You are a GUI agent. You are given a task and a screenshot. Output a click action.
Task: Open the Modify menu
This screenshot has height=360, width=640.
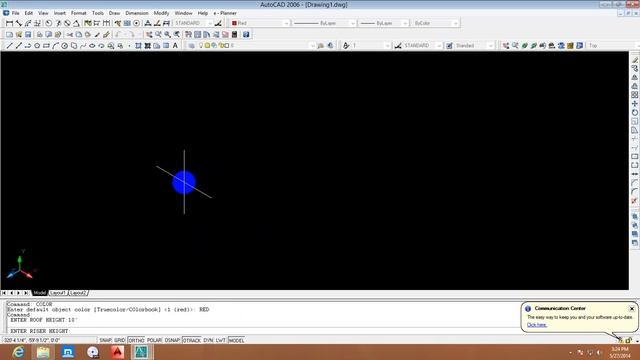pos(161,13)
